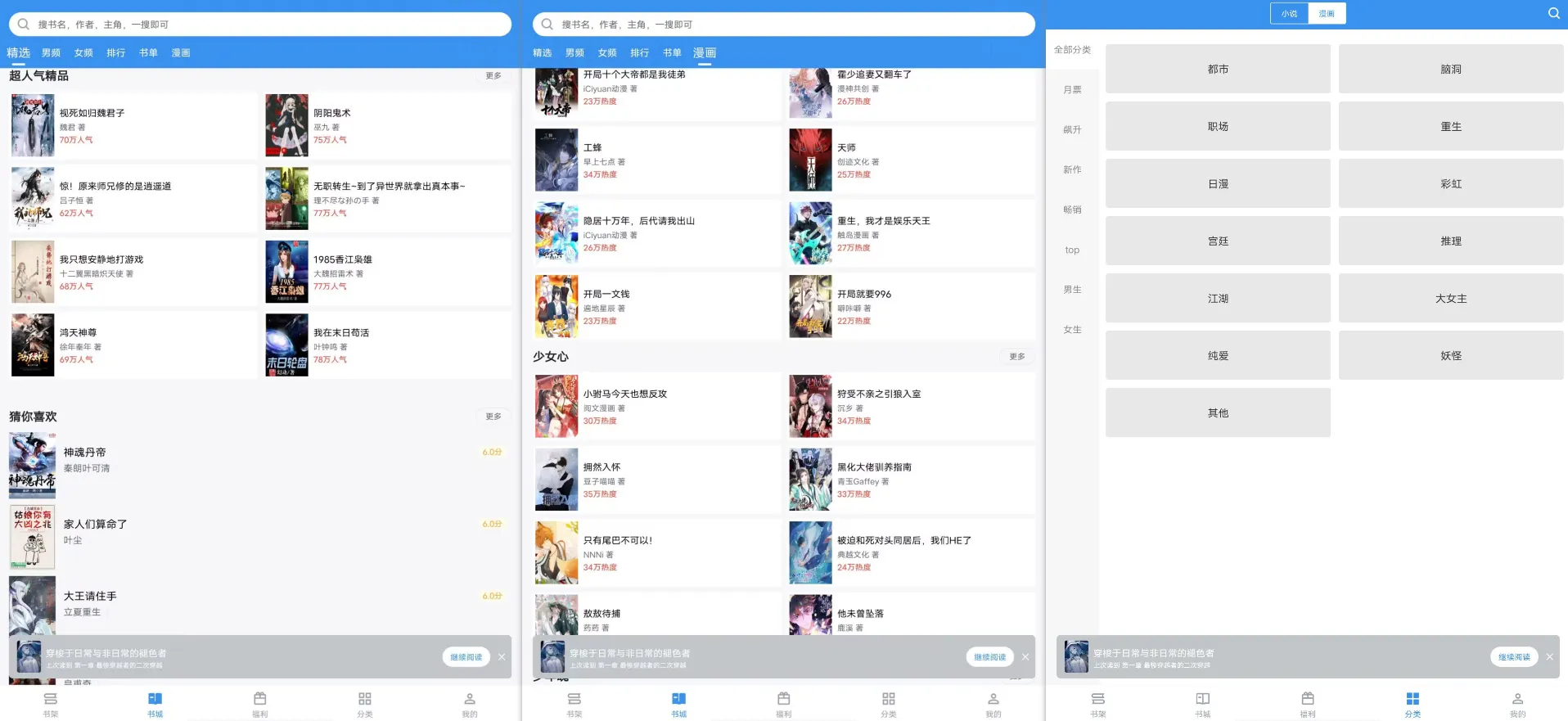Open 我的 in the left panel's bottom bar

point(470,704)
